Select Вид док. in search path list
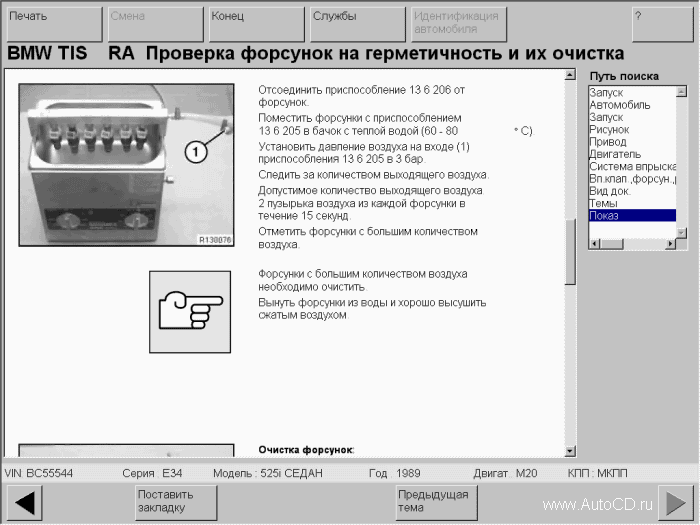Viewport: 700px width, 525px height. [610, 191]
